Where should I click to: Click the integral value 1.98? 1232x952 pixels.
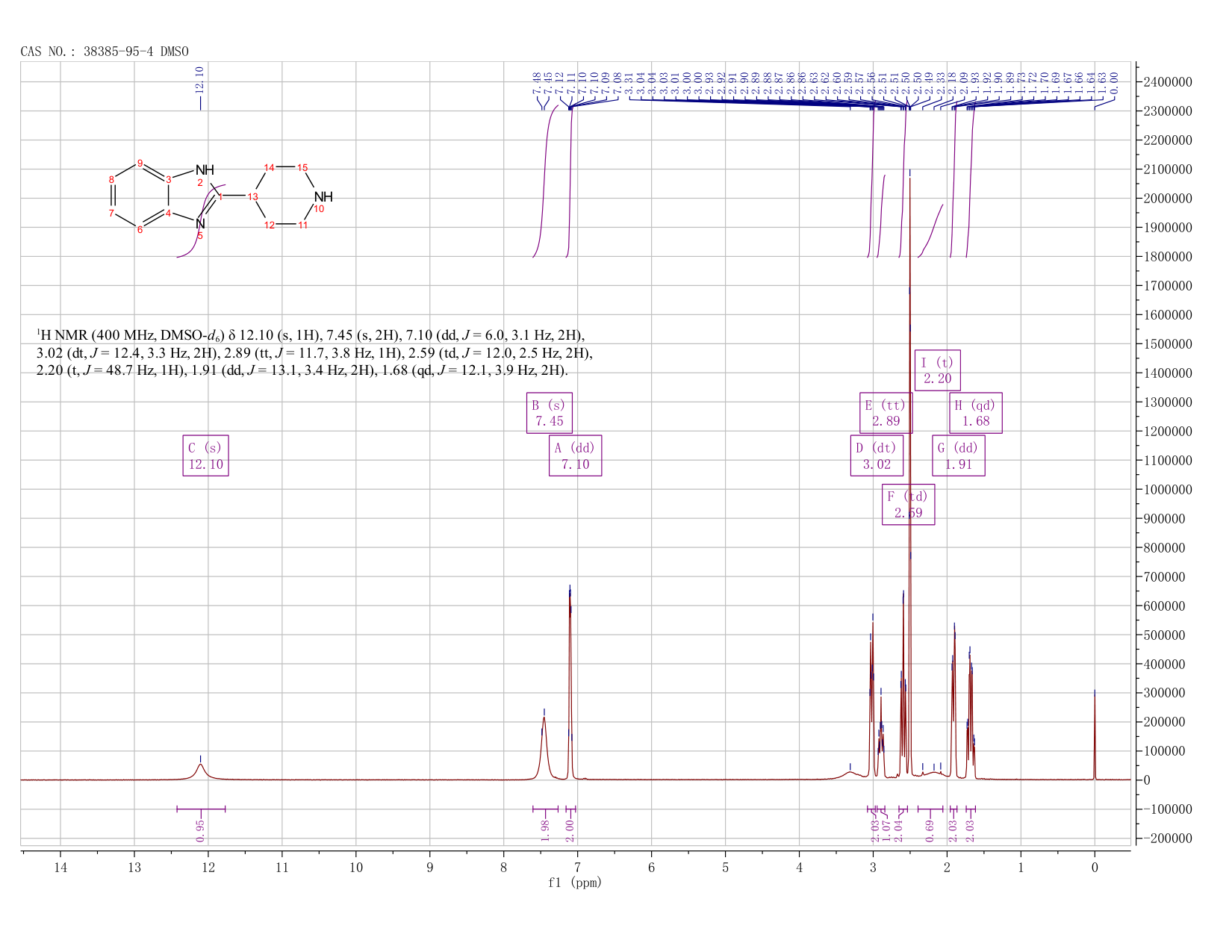544,830
